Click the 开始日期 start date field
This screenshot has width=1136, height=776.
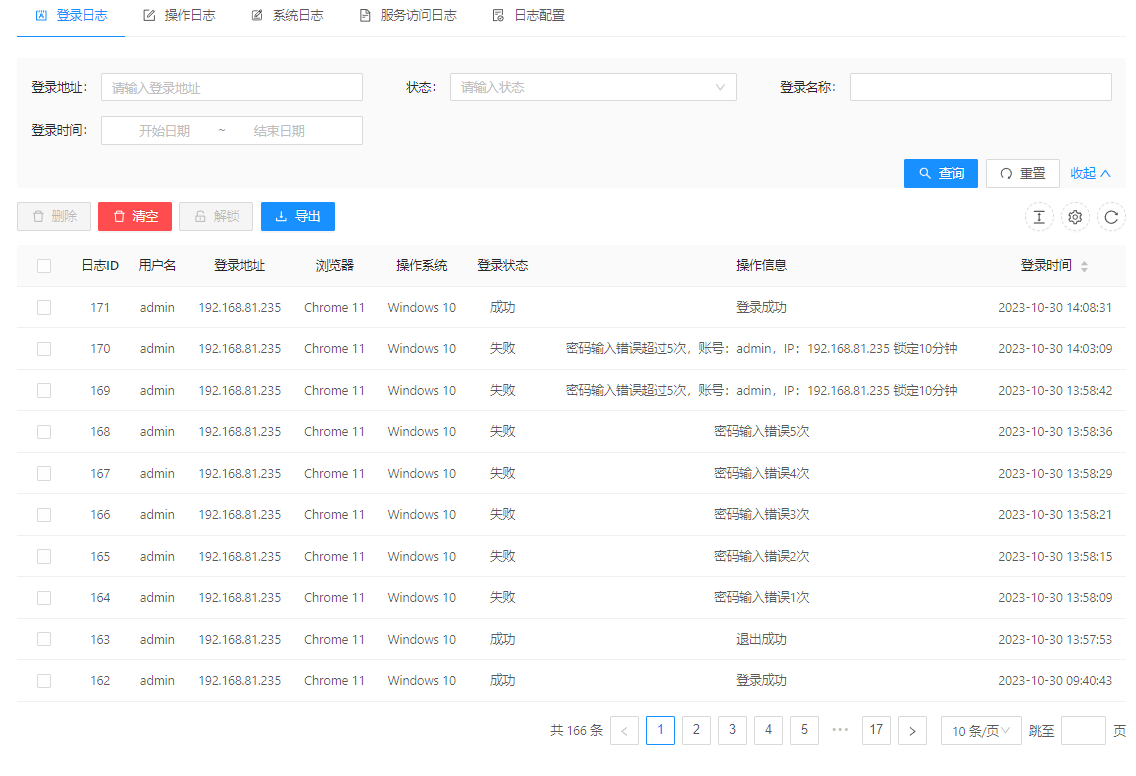pos(164,131)
